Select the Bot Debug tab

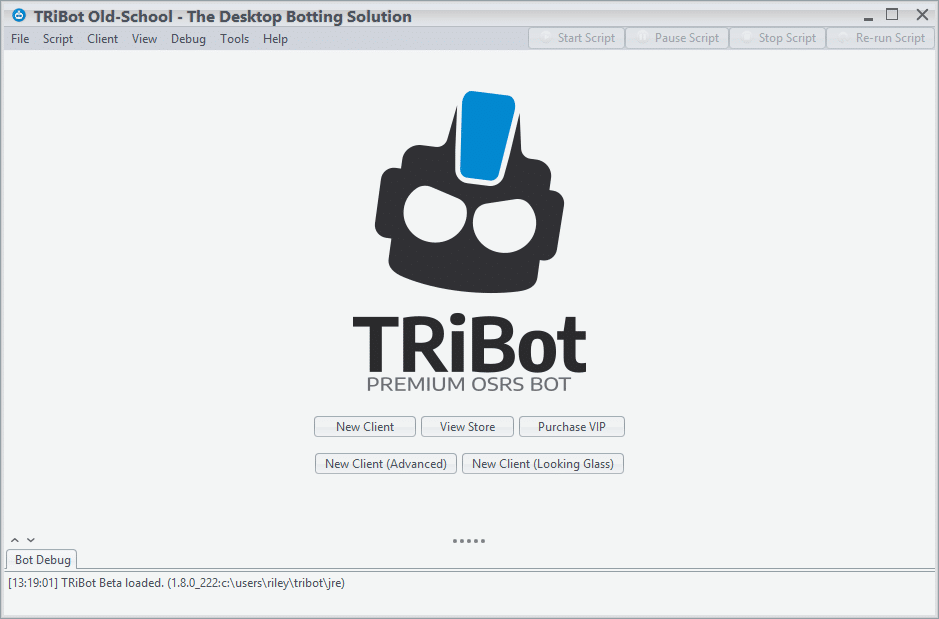pos(43,560)
